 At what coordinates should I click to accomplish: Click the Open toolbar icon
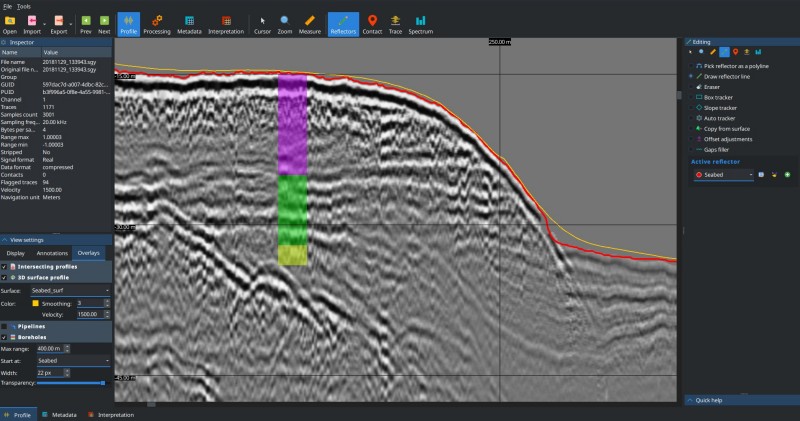coord(10,24)
